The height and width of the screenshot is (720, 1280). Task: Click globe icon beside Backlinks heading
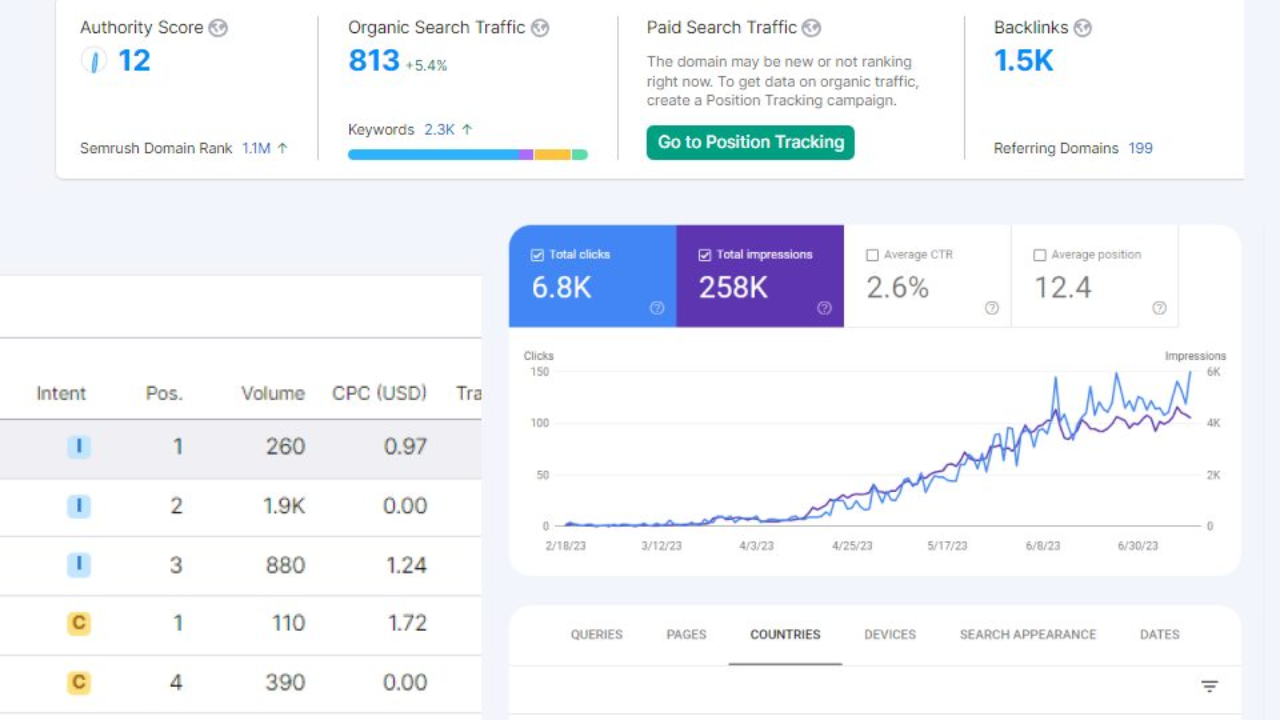(1082, 28)
